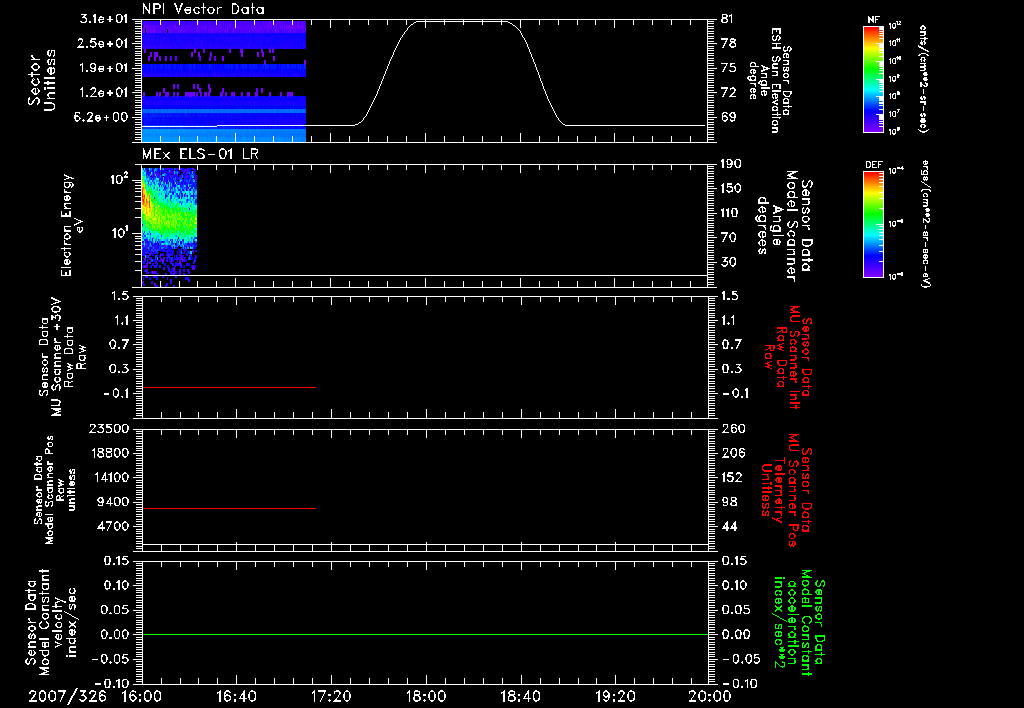Screen dimensions: 1024x708
Task: Click the NF rainbow color bar
Action: (873, 79)
